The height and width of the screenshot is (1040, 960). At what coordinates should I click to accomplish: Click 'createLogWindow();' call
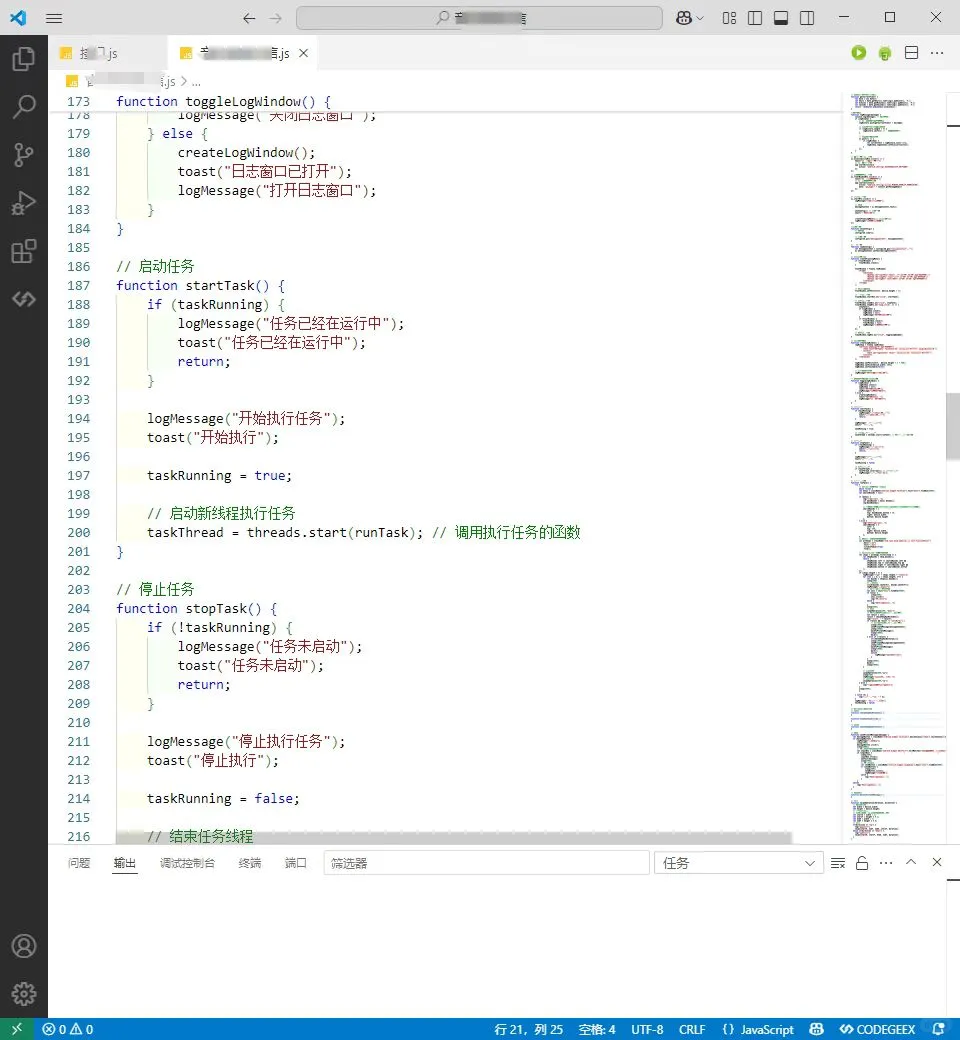click(246, 153)
